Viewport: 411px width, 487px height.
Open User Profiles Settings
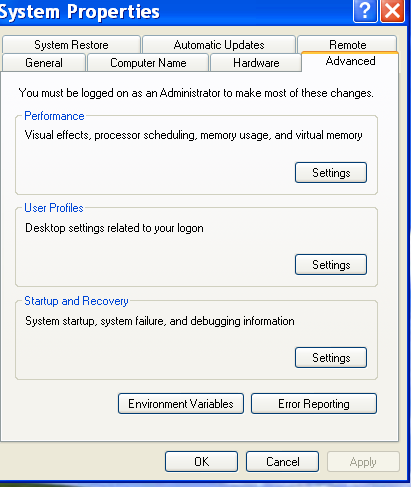(331, 265)
